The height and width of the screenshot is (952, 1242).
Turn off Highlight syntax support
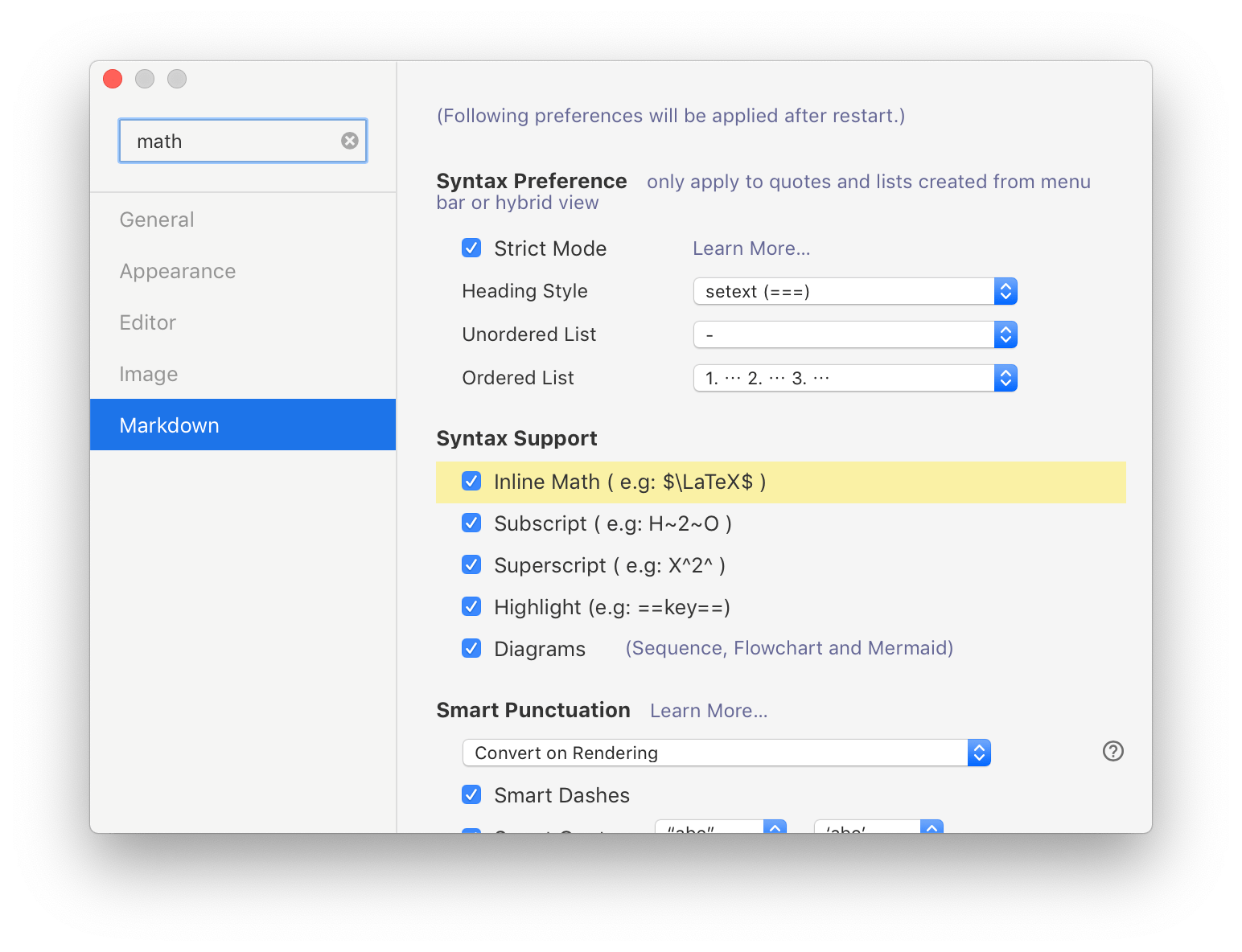471,606
